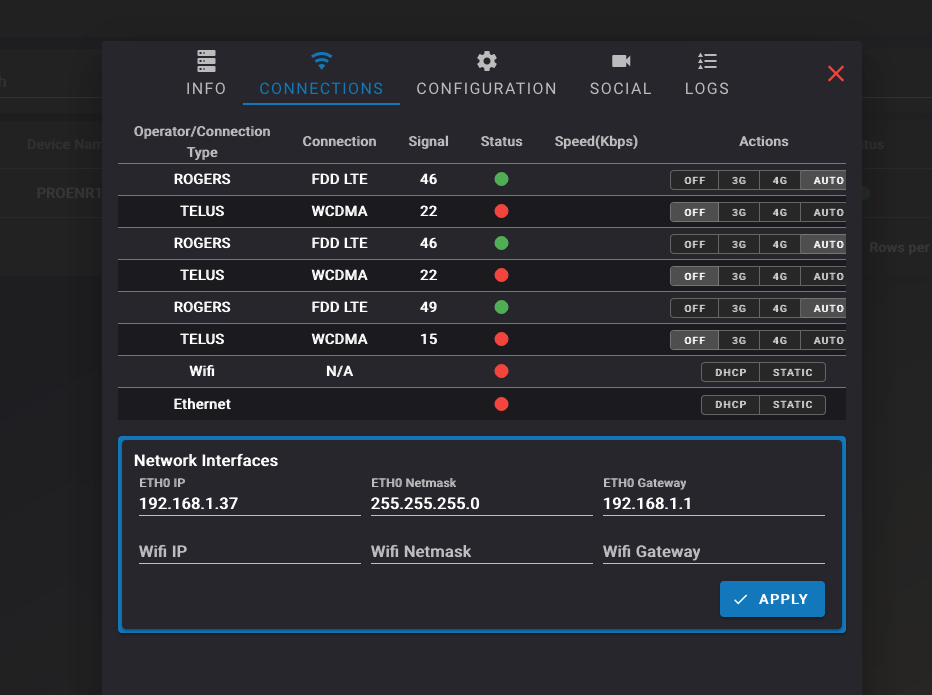Viewport: 932px width, 695px height.
Task: Choose AUTO on the first TELUS row
Action: [823, 212]
